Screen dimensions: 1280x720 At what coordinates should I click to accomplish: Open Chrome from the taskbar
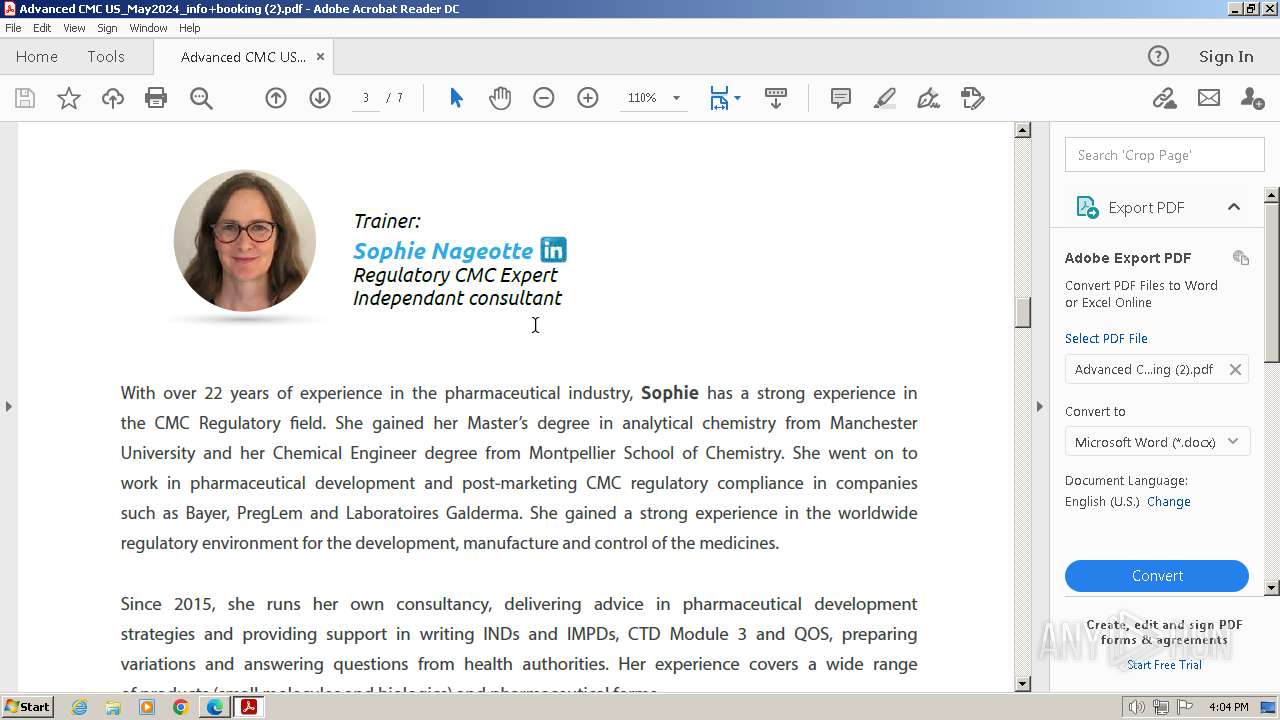click(x=181, y=707)
